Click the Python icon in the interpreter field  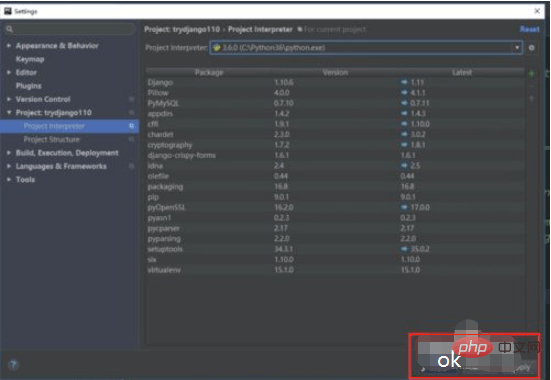216,48
